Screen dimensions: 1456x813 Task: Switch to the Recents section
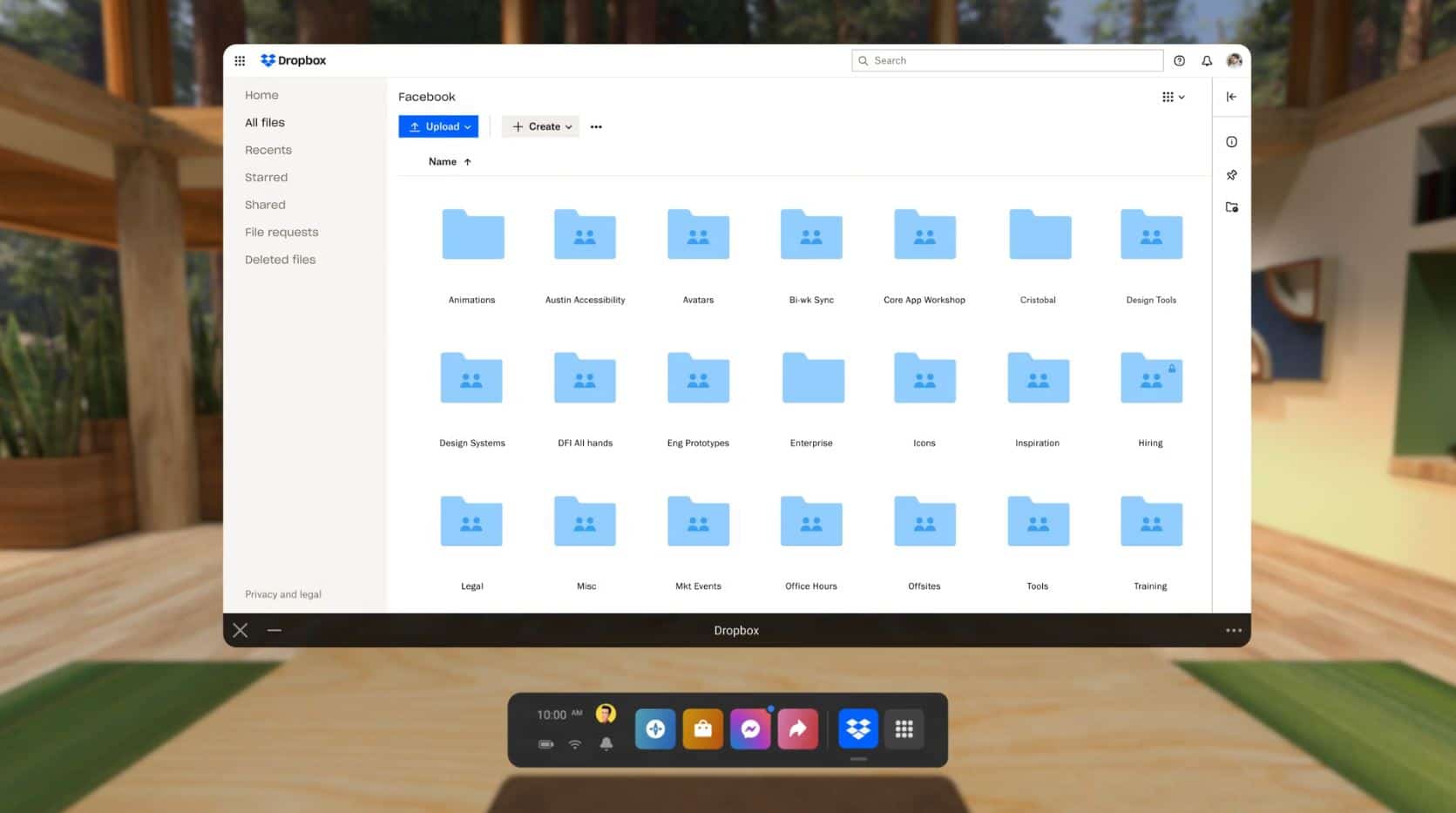267,149
